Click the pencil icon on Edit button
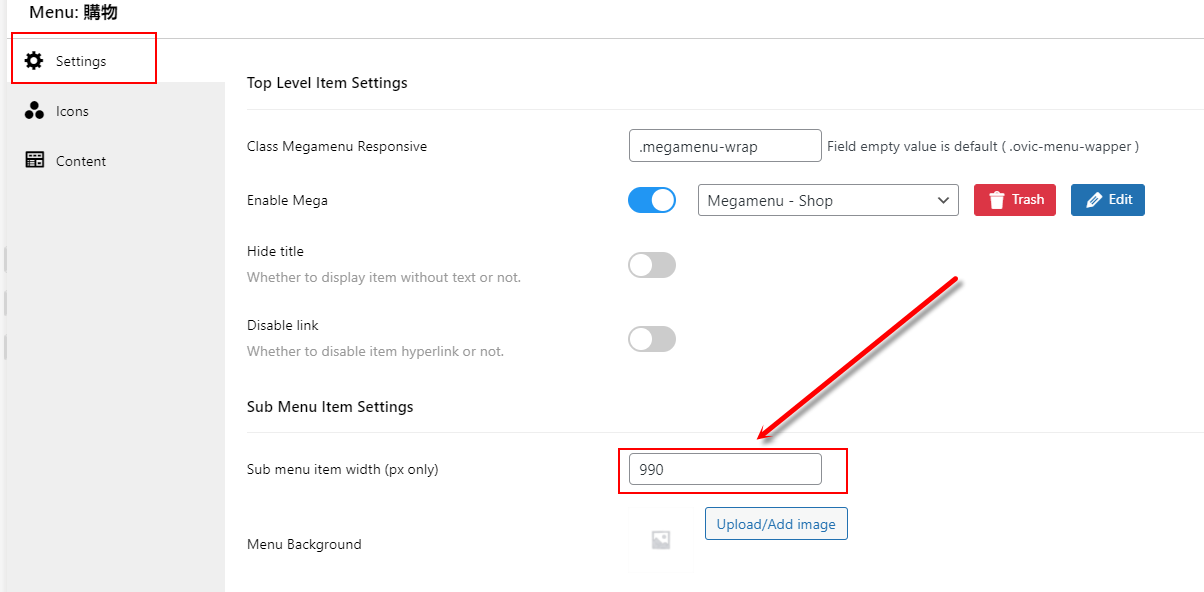This screenshot has height=592, width=1204. [1093, 200]
